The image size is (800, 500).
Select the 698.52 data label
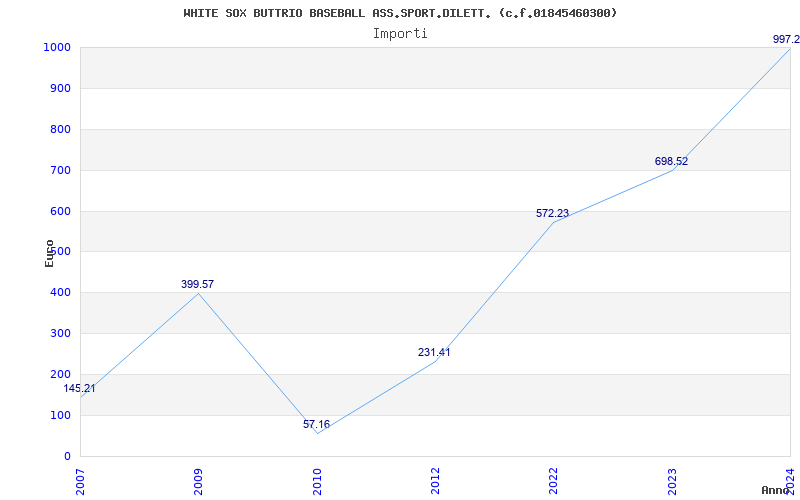671,161
